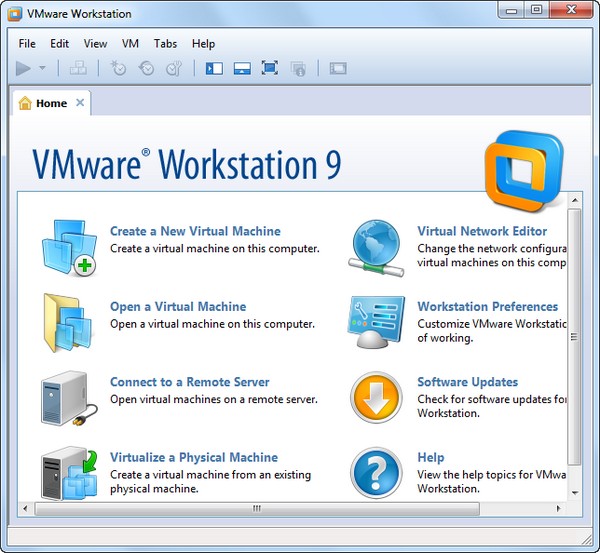This screenshot has height=553, width=600.
Task: Open the Workstation Preferences link
Action: [487, 307]
